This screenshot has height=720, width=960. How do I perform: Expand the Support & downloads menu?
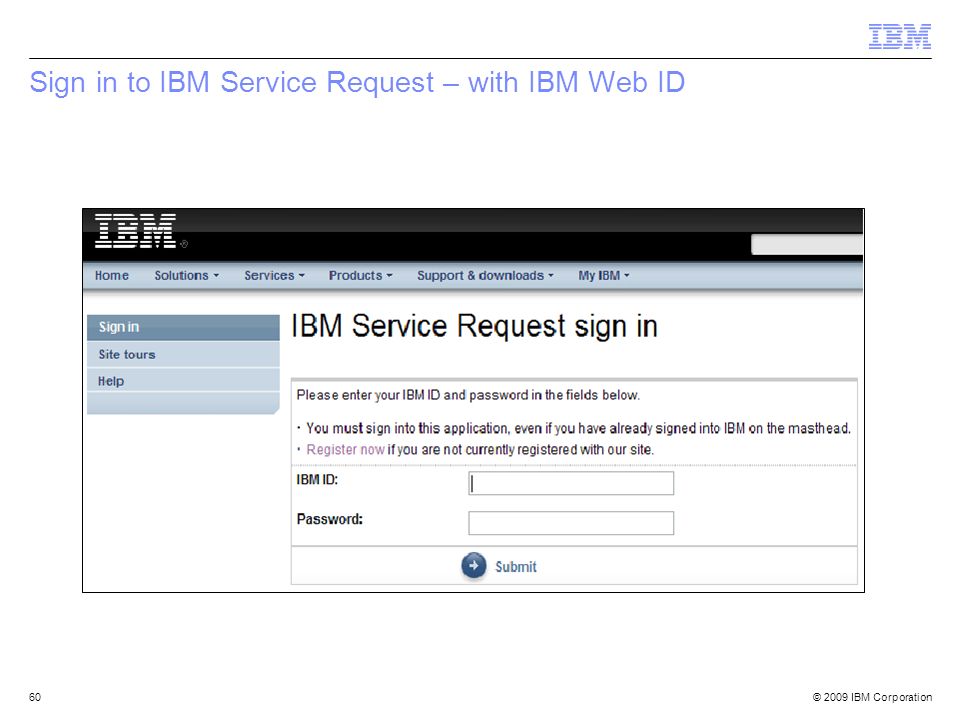[x=485, y=276]
